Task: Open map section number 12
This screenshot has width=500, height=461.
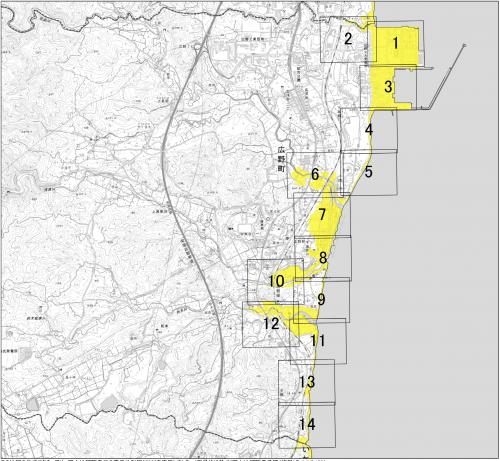Action: [271, 323]
